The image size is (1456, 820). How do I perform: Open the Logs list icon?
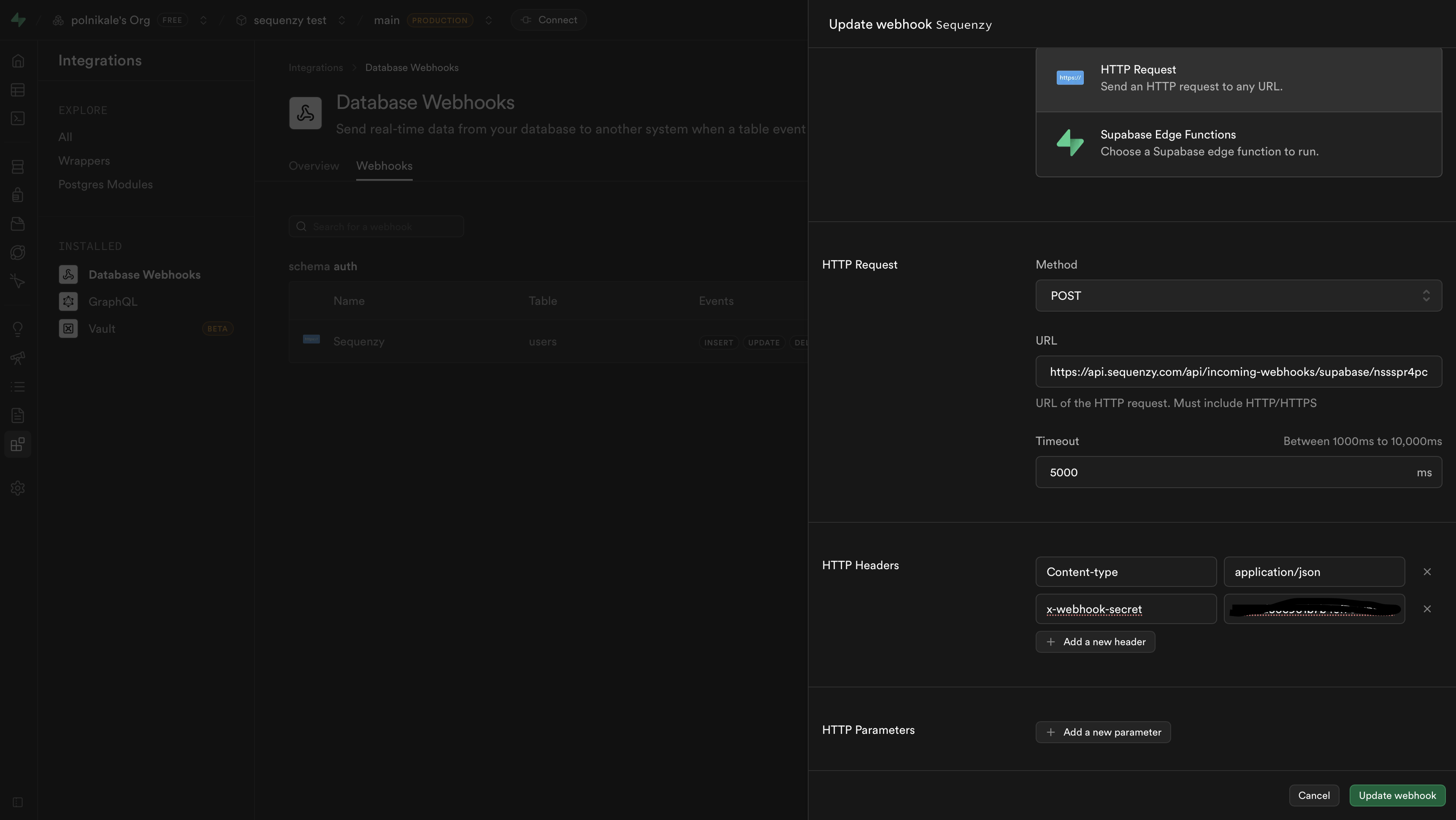click(18, 386)
